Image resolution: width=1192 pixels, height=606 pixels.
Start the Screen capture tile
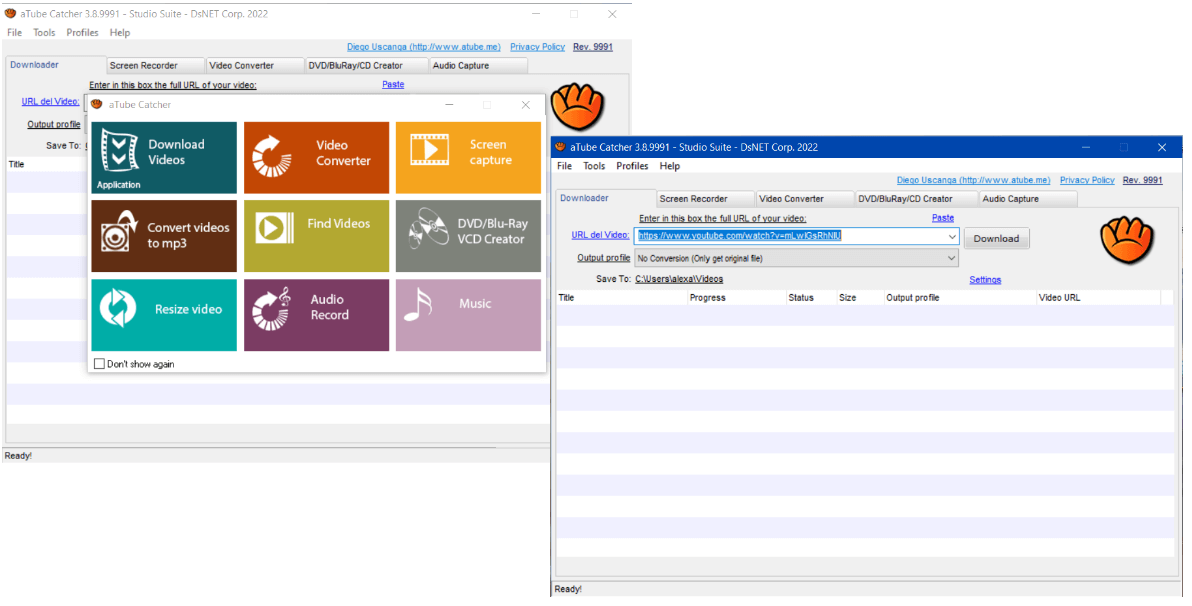468,157
